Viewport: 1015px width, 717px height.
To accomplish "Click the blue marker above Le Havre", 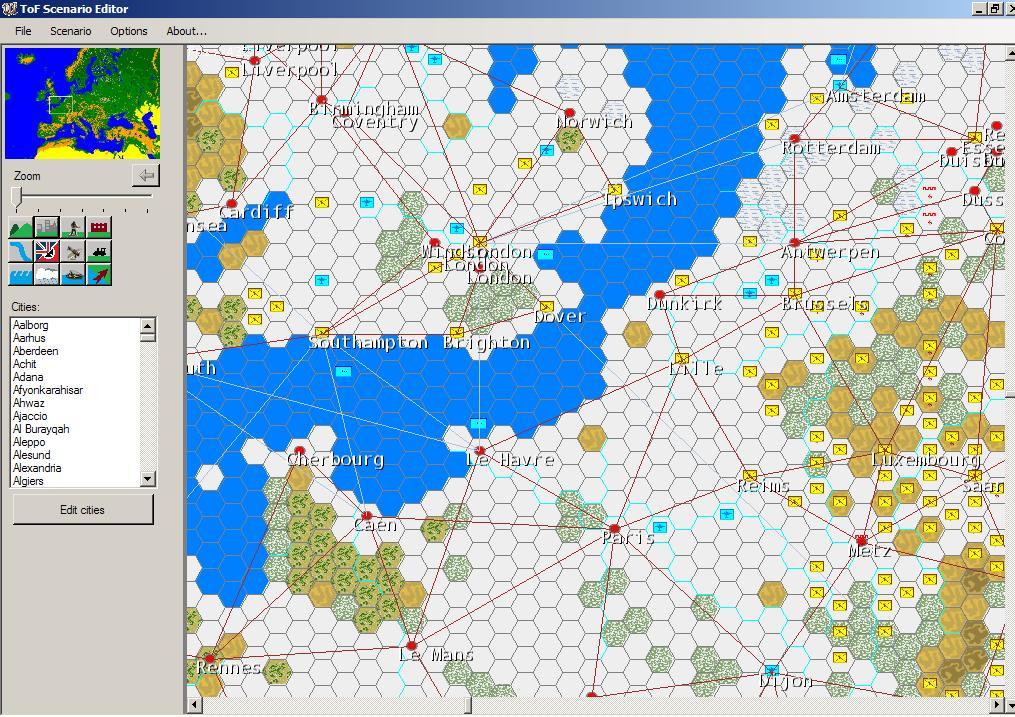I will (x=478, y=424).
